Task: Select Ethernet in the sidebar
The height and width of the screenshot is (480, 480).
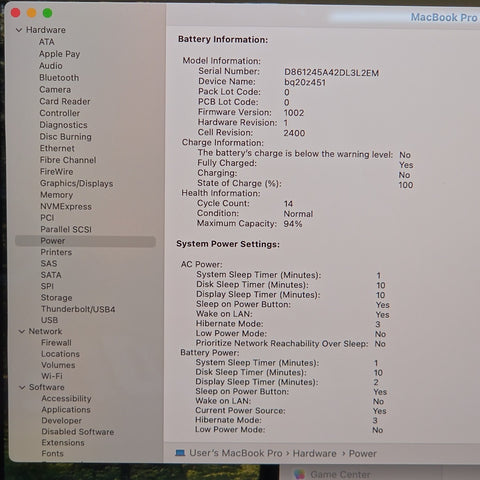Action: pos(57,148)
